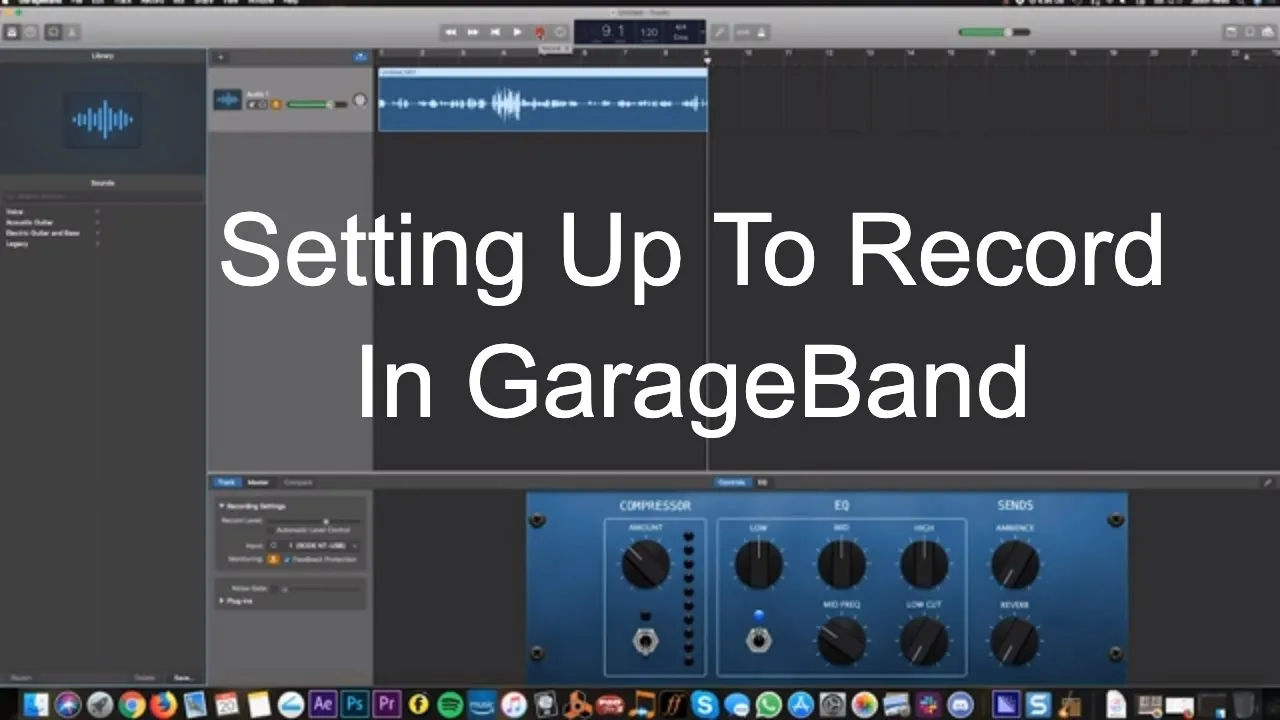Click the Ambience send knob
Image resolution: width=1280 pixels, height=720 pixels.
click(1015, 564)
